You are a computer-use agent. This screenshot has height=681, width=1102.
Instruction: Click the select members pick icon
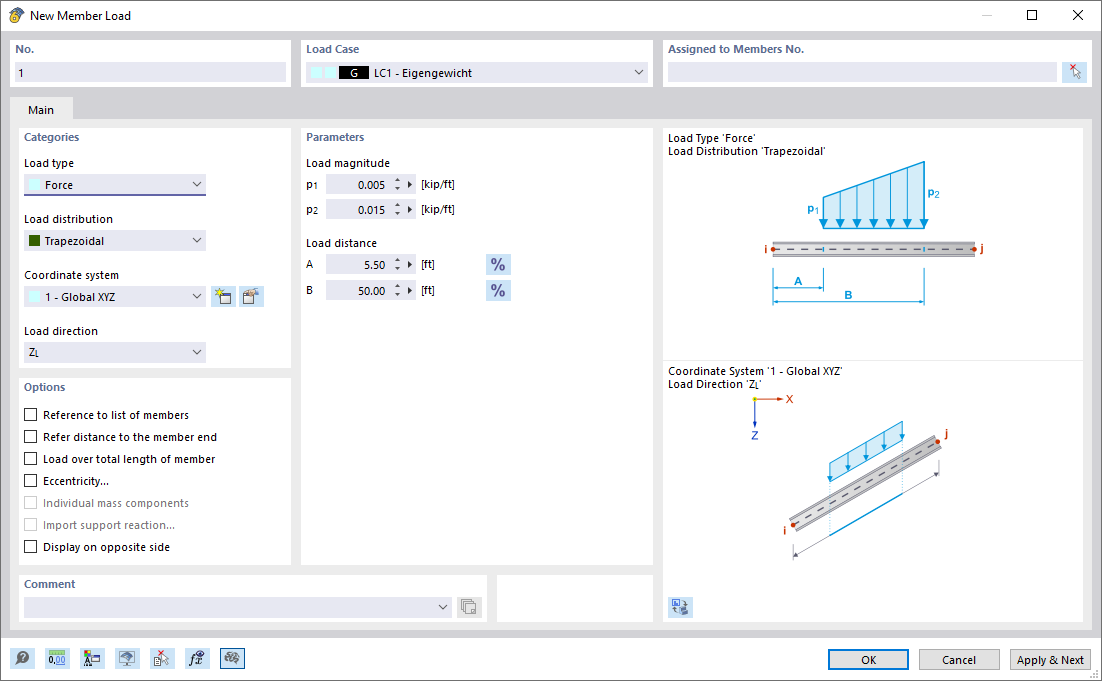tap(1074, 72)
